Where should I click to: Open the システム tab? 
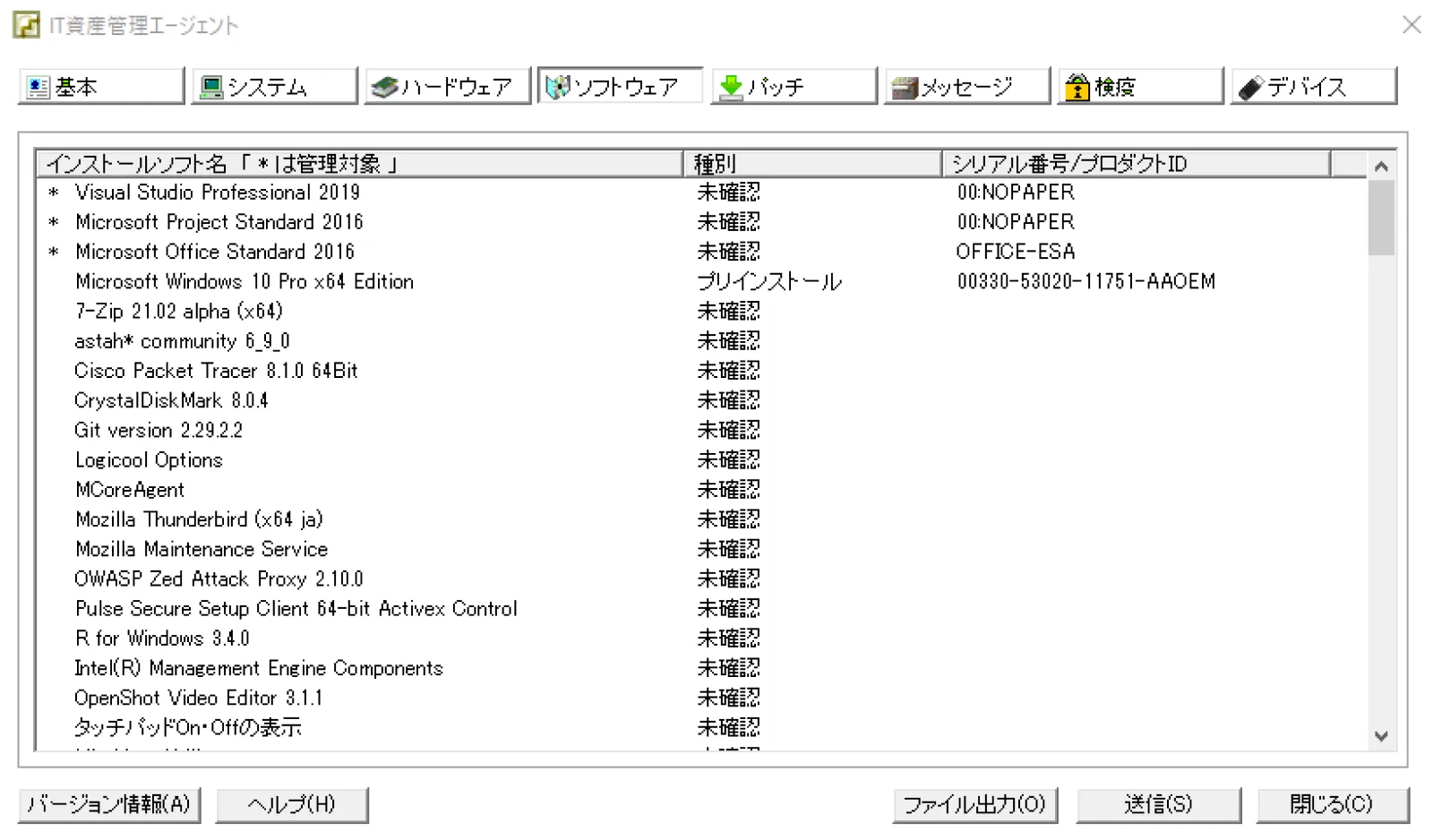(274, 86)
